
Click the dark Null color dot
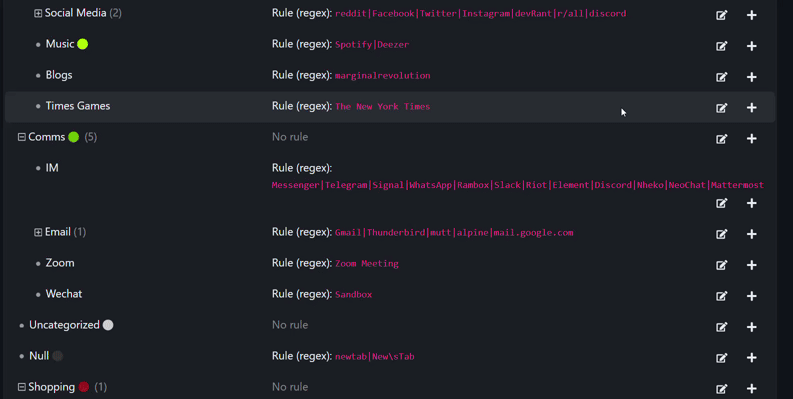[x=58, y=356]
